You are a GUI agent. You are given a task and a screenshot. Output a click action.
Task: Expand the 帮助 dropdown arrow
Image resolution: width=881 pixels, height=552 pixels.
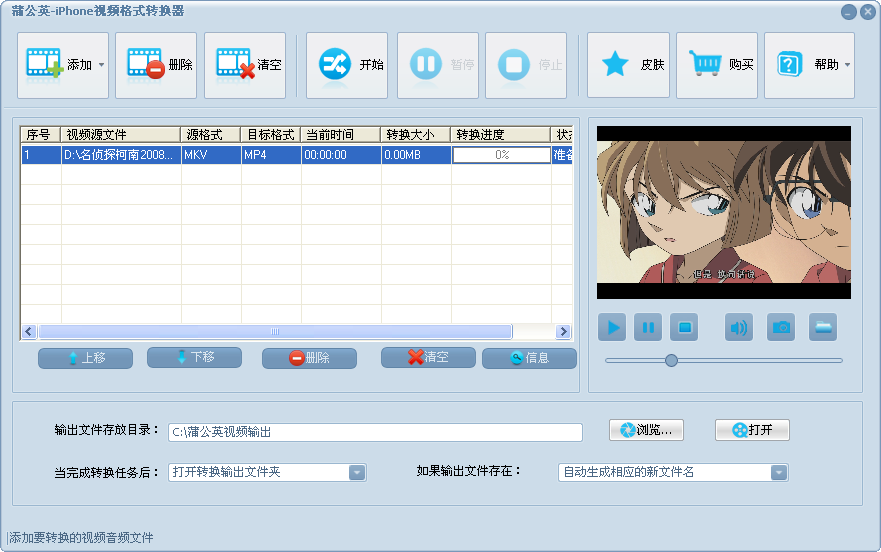click(x=847, y=65)
